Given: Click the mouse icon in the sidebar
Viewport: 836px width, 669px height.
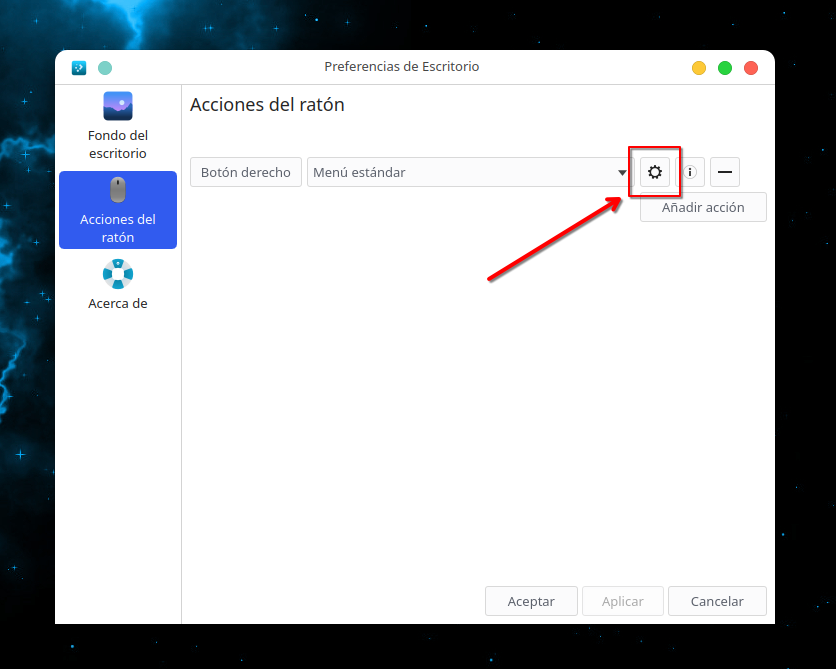Looking at the screenshot, I should click(118, 190).
